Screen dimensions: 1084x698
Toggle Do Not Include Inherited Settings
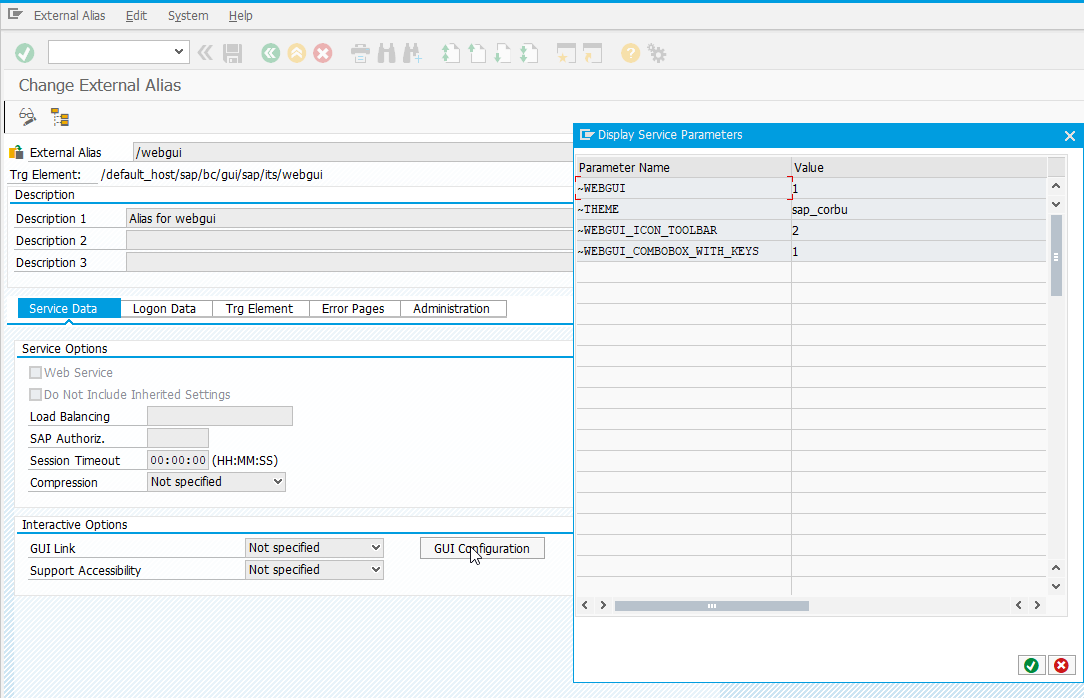click(x=35, y=394)
